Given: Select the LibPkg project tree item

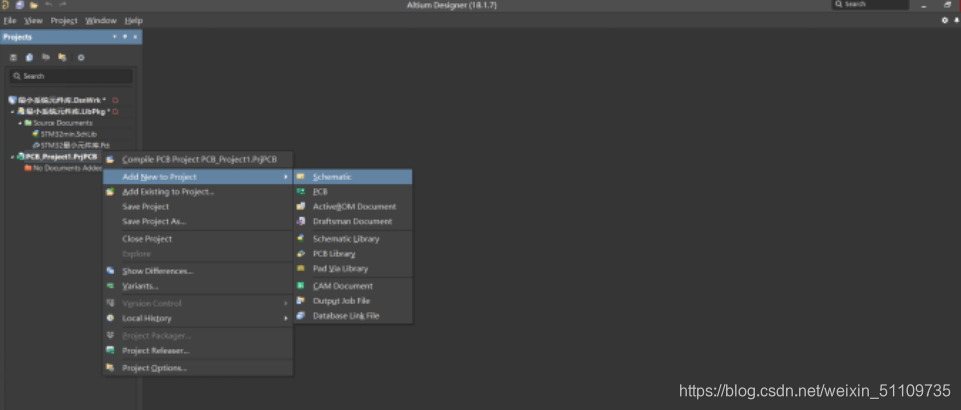Looking at the screenshot, I should (x=63, y=112).
